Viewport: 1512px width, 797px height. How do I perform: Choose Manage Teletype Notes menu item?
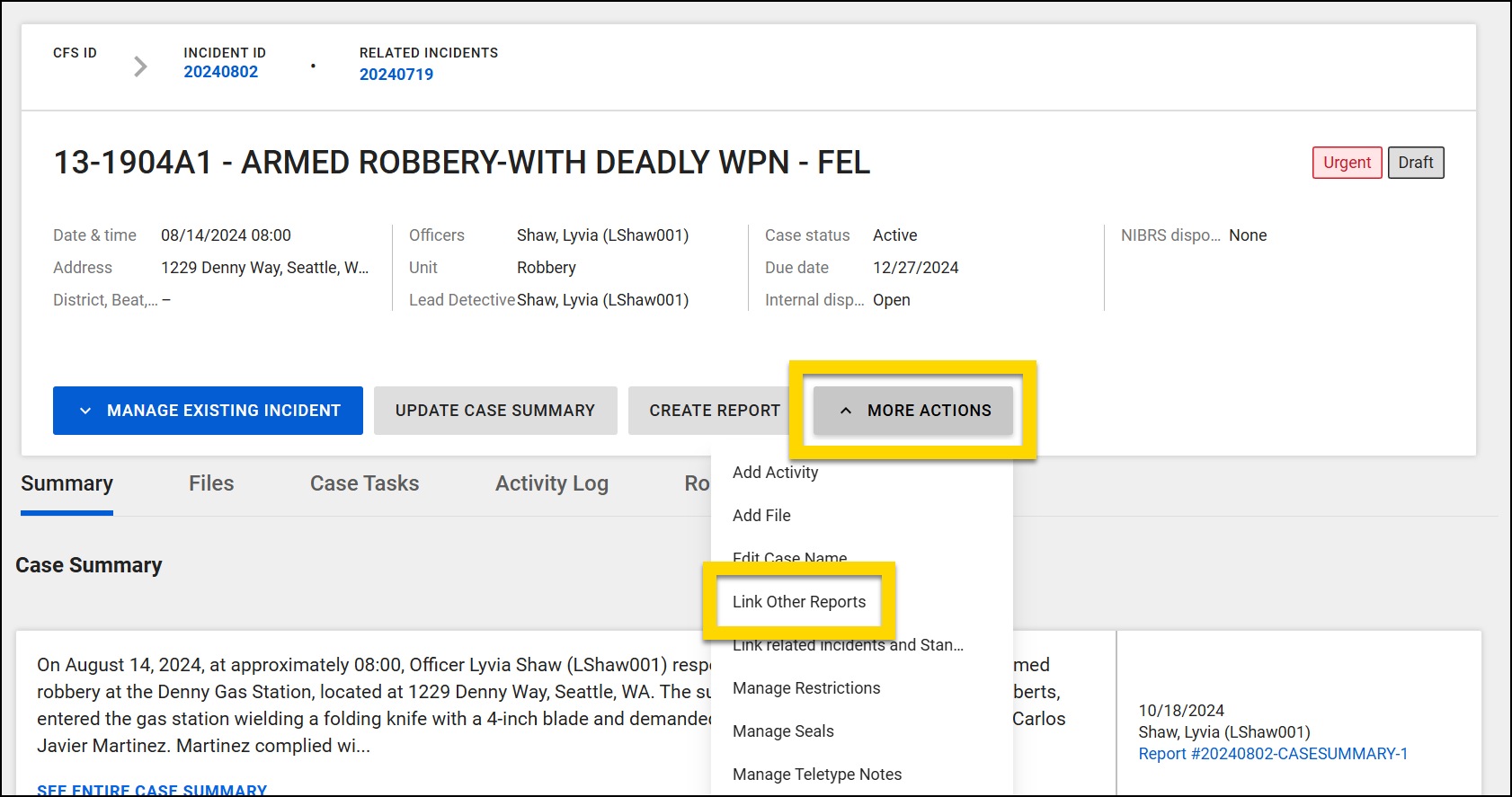861,775
